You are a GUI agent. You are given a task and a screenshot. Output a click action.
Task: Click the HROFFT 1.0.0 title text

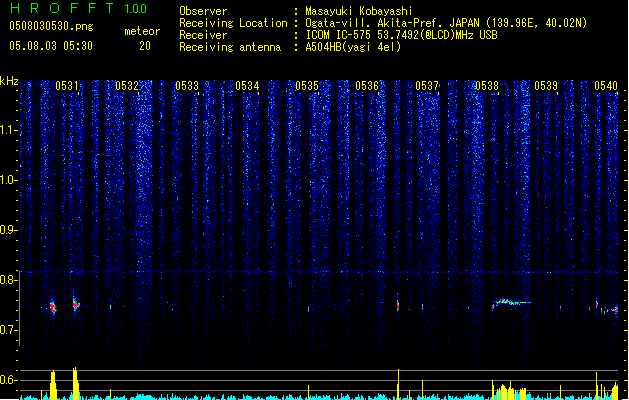[78, 8]
